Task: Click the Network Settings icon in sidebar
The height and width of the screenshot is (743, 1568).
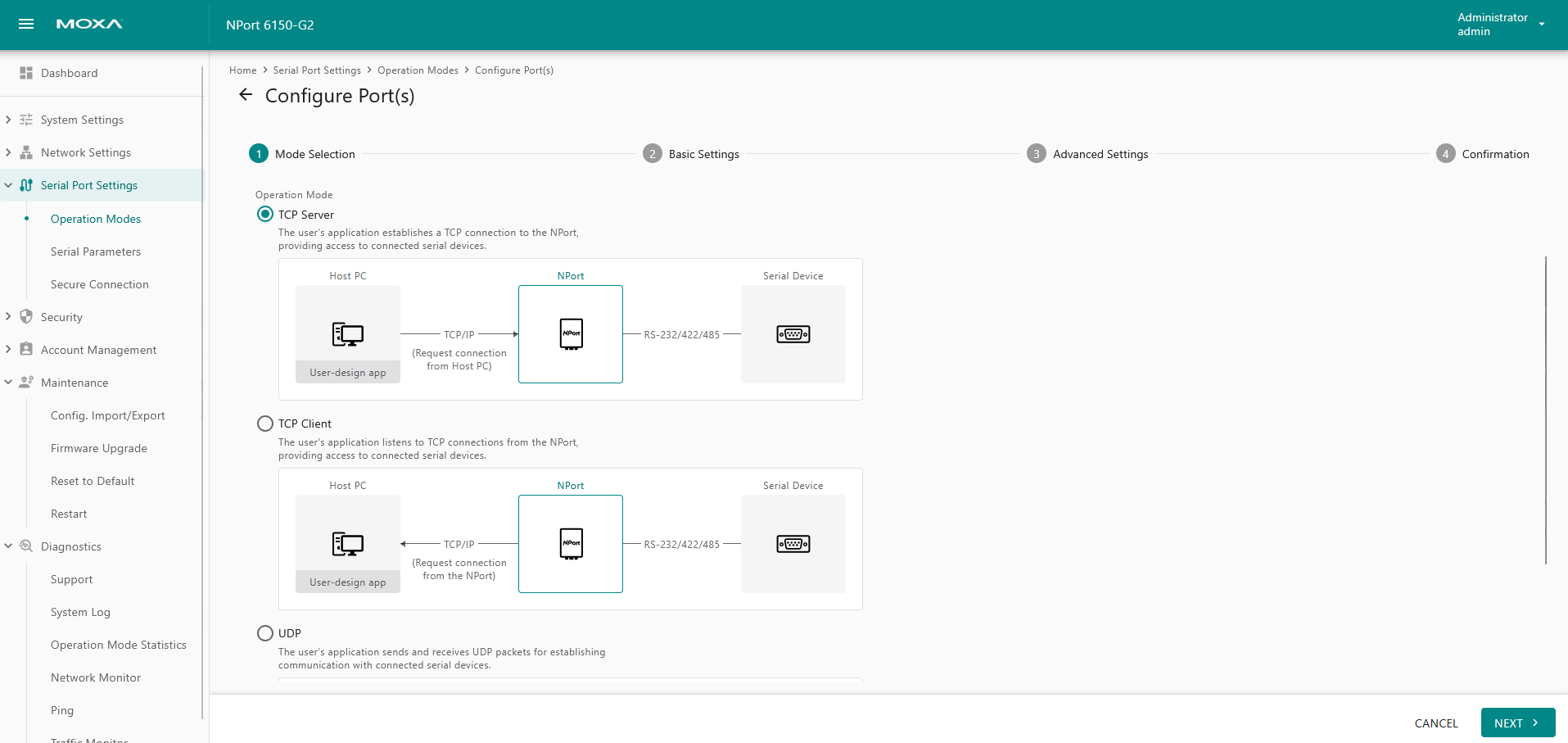Action: tap(26, 152)
